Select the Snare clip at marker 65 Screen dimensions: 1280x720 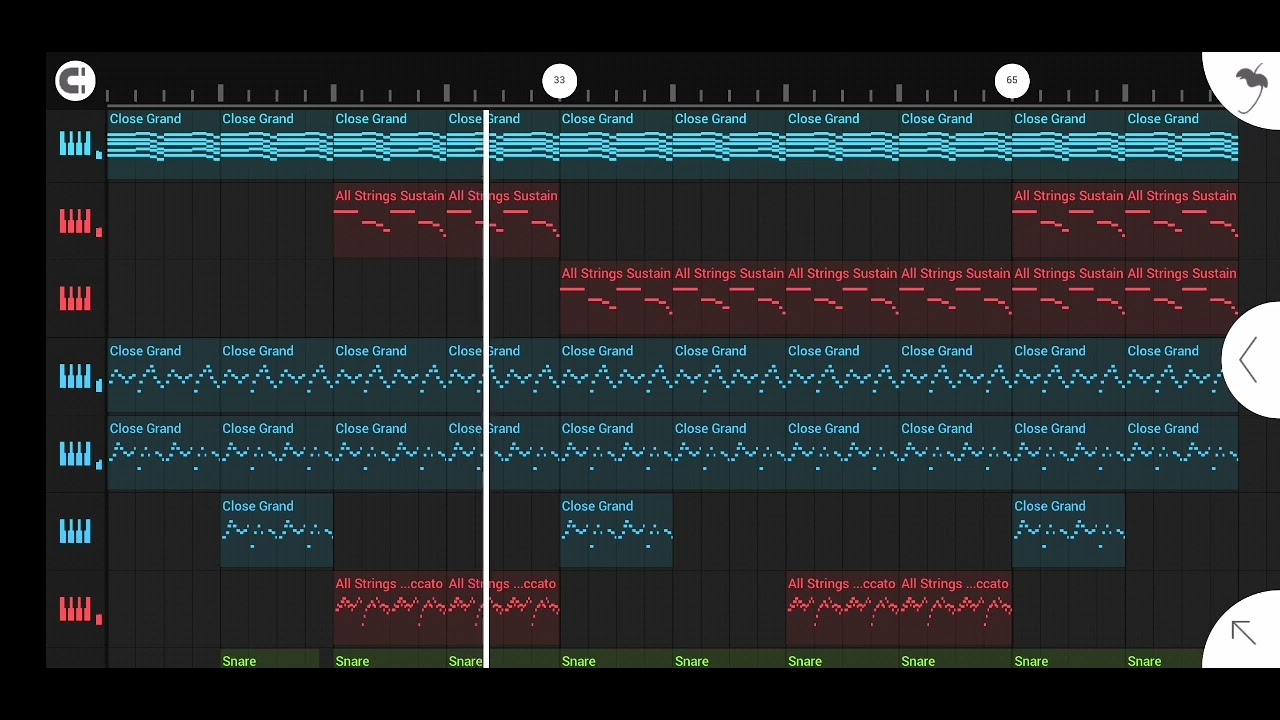tap(1069, 660)
